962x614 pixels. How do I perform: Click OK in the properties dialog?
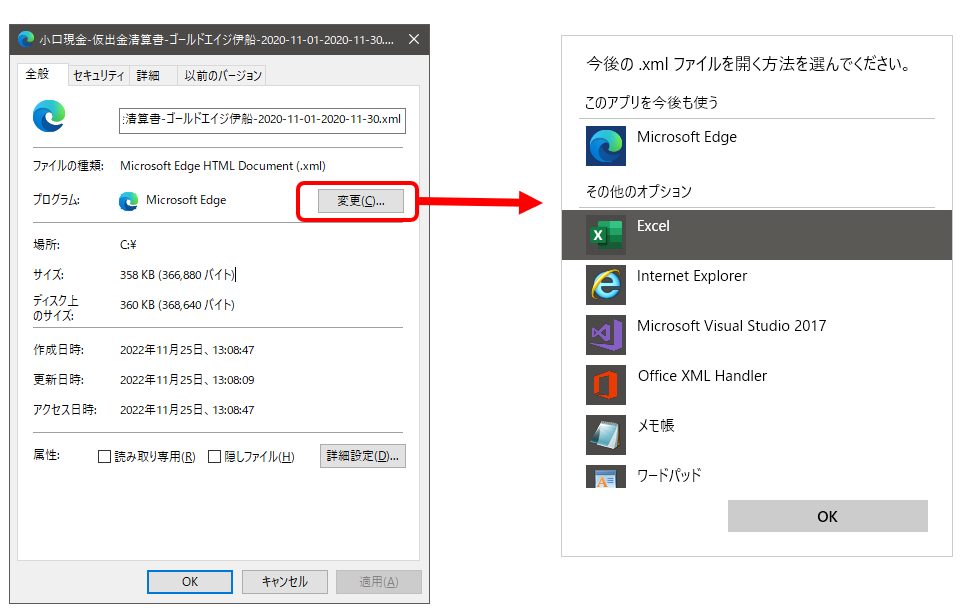(x=189, y=582)
